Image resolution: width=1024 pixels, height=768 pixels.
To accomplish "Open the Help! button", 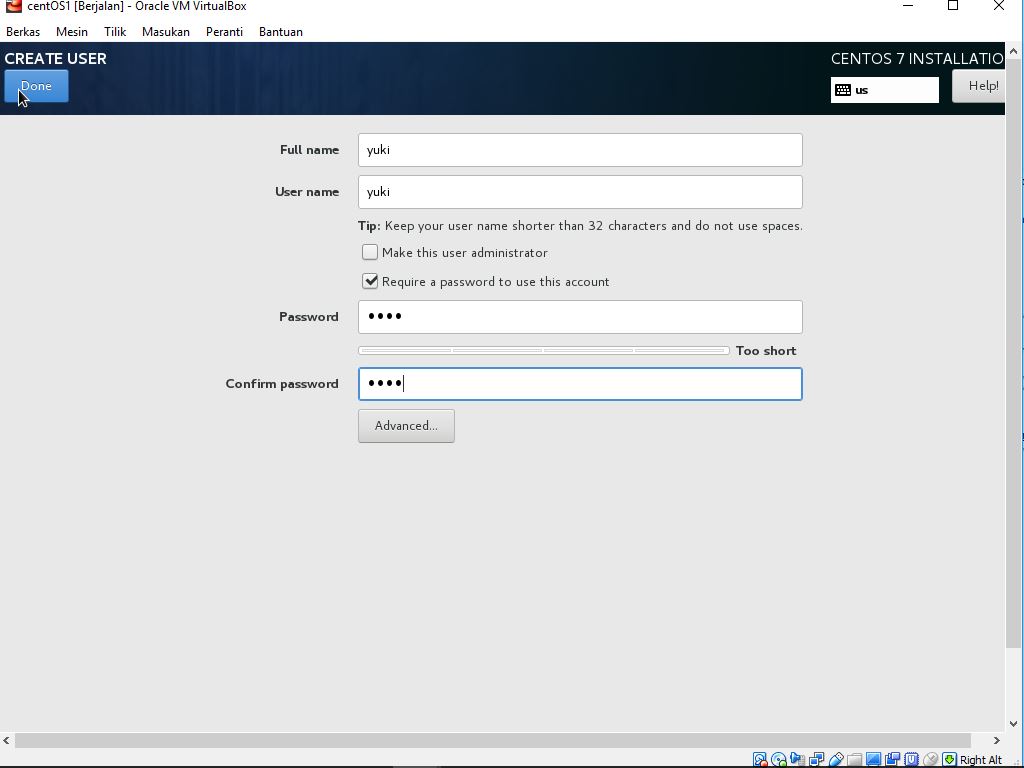I will [978, 86].
